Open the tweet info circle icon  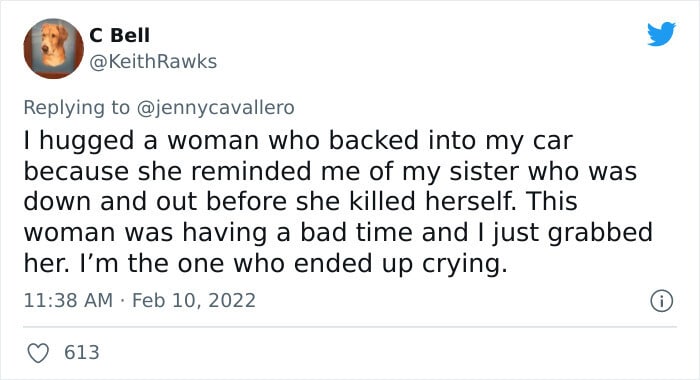tap(661, 301)
